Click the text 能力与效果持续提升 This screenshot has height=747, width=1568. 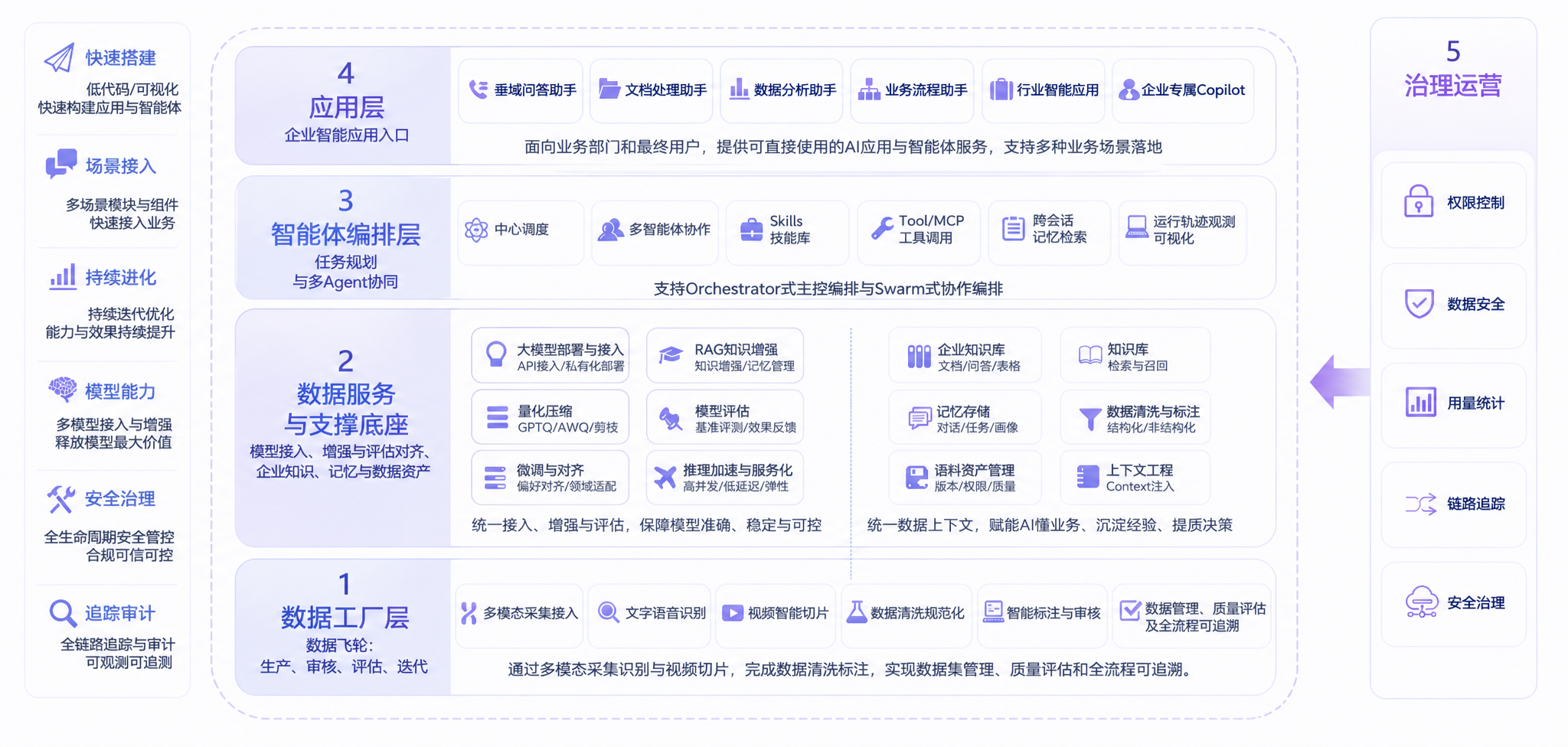(110, 332)
